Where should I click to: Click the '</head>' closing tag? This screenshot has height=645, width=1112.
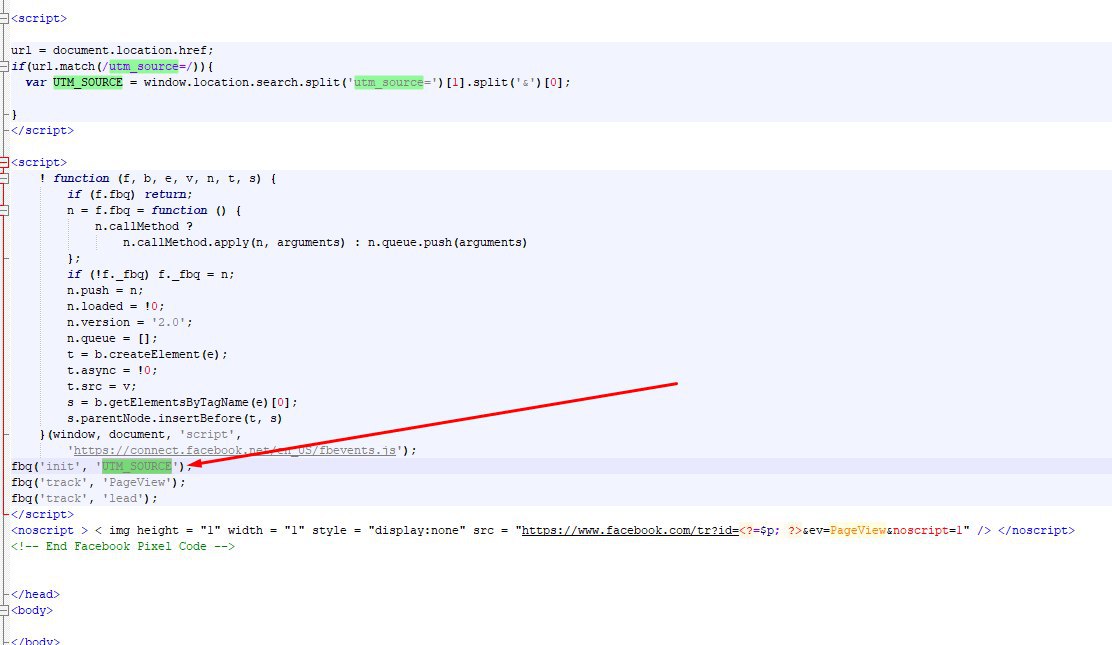point(35,595)
